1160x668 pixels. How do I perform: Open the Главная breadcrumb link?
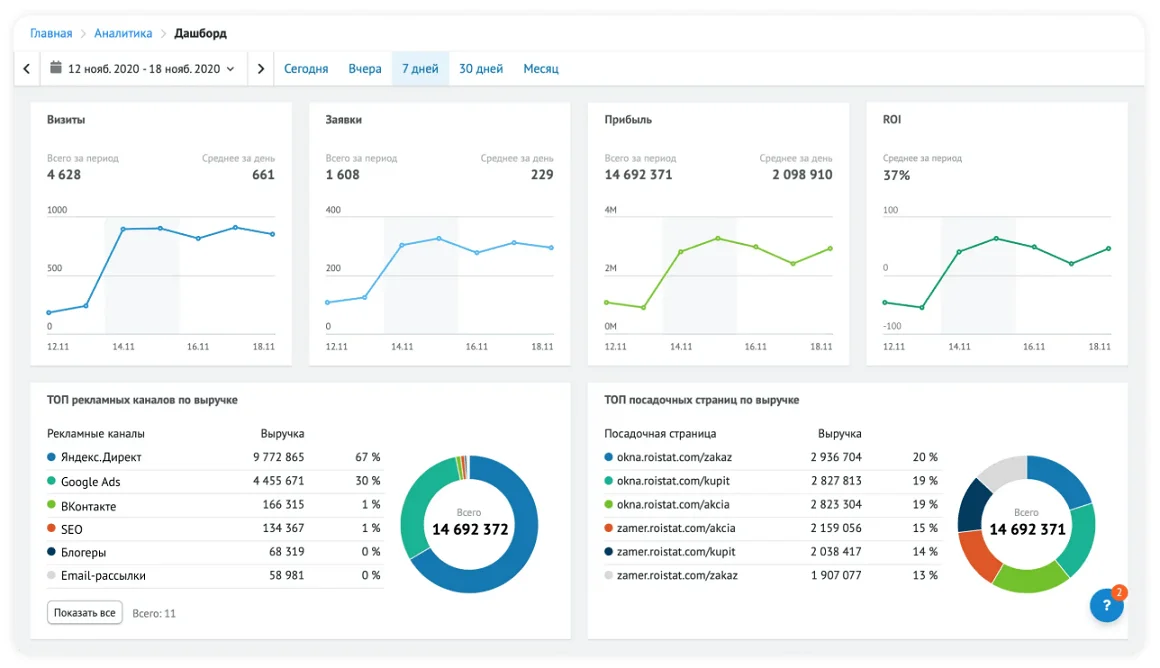(51, 33)
